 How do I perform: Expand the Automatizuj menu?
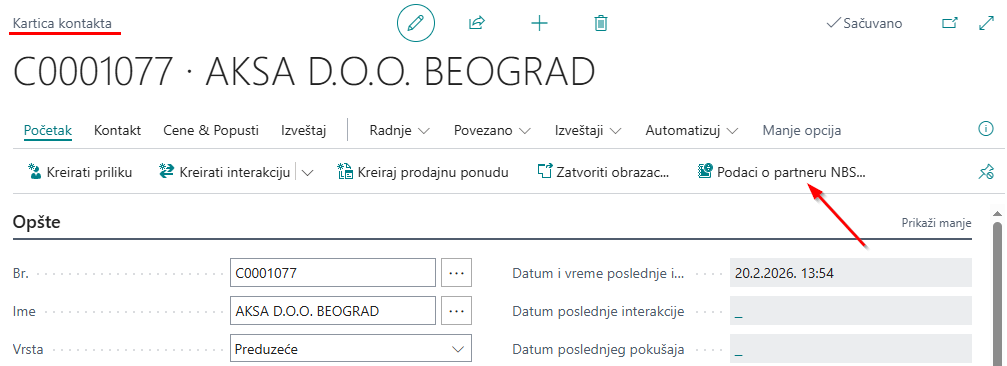[x=692, y=130]
